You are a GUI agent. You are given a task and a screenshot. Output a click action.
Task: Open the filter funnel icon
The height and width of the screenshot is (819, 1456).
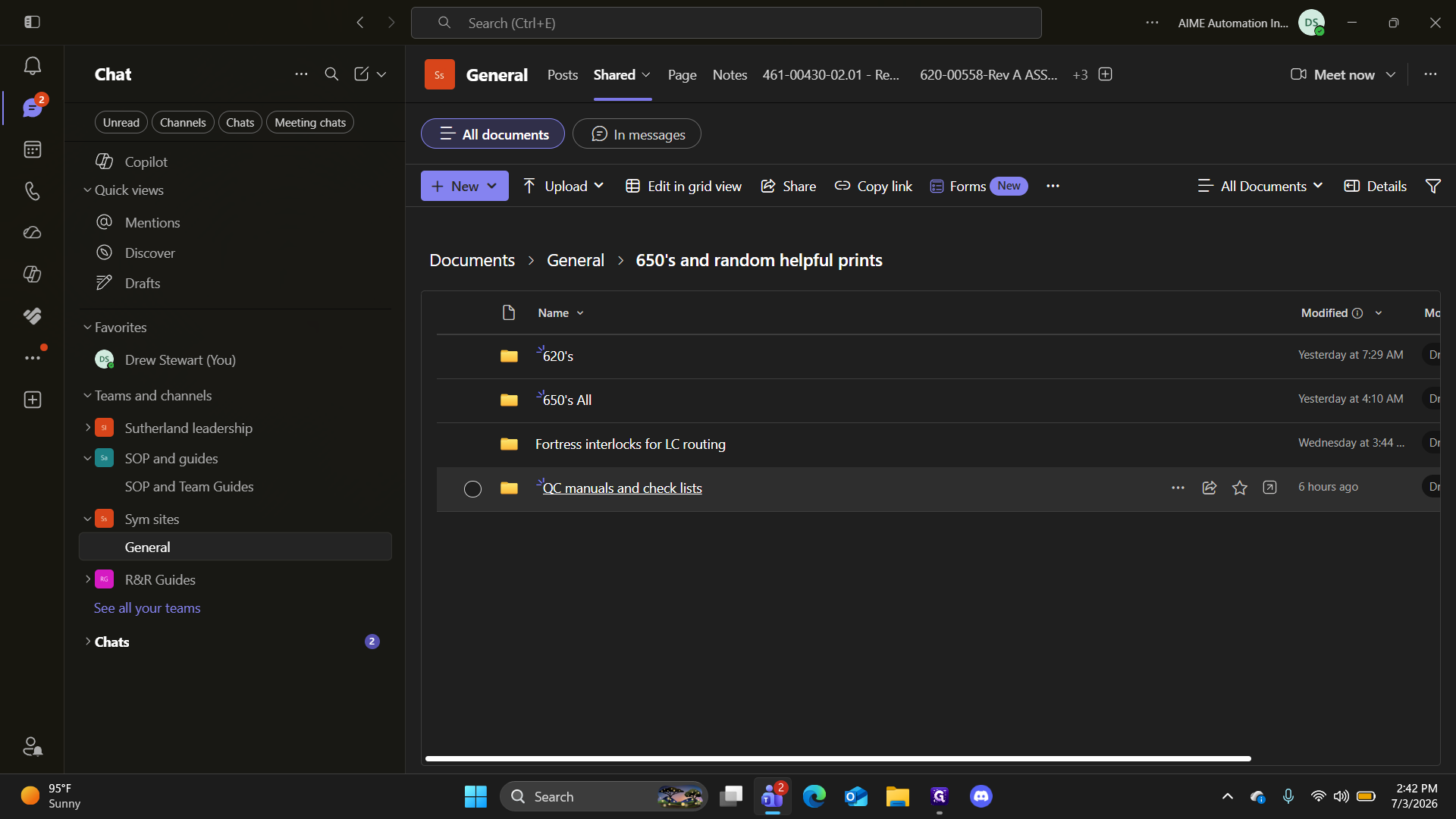click(1433, 186)
